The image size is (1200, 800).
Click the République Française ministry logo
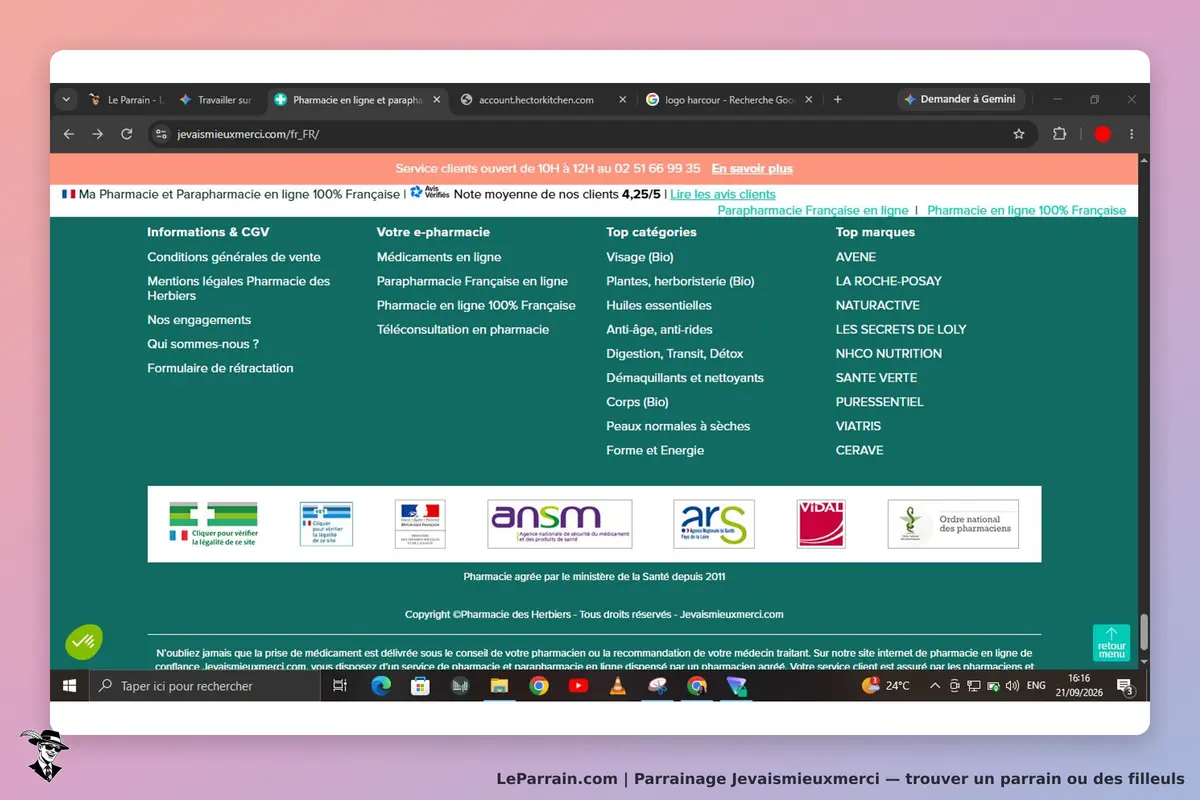[420, 524]
